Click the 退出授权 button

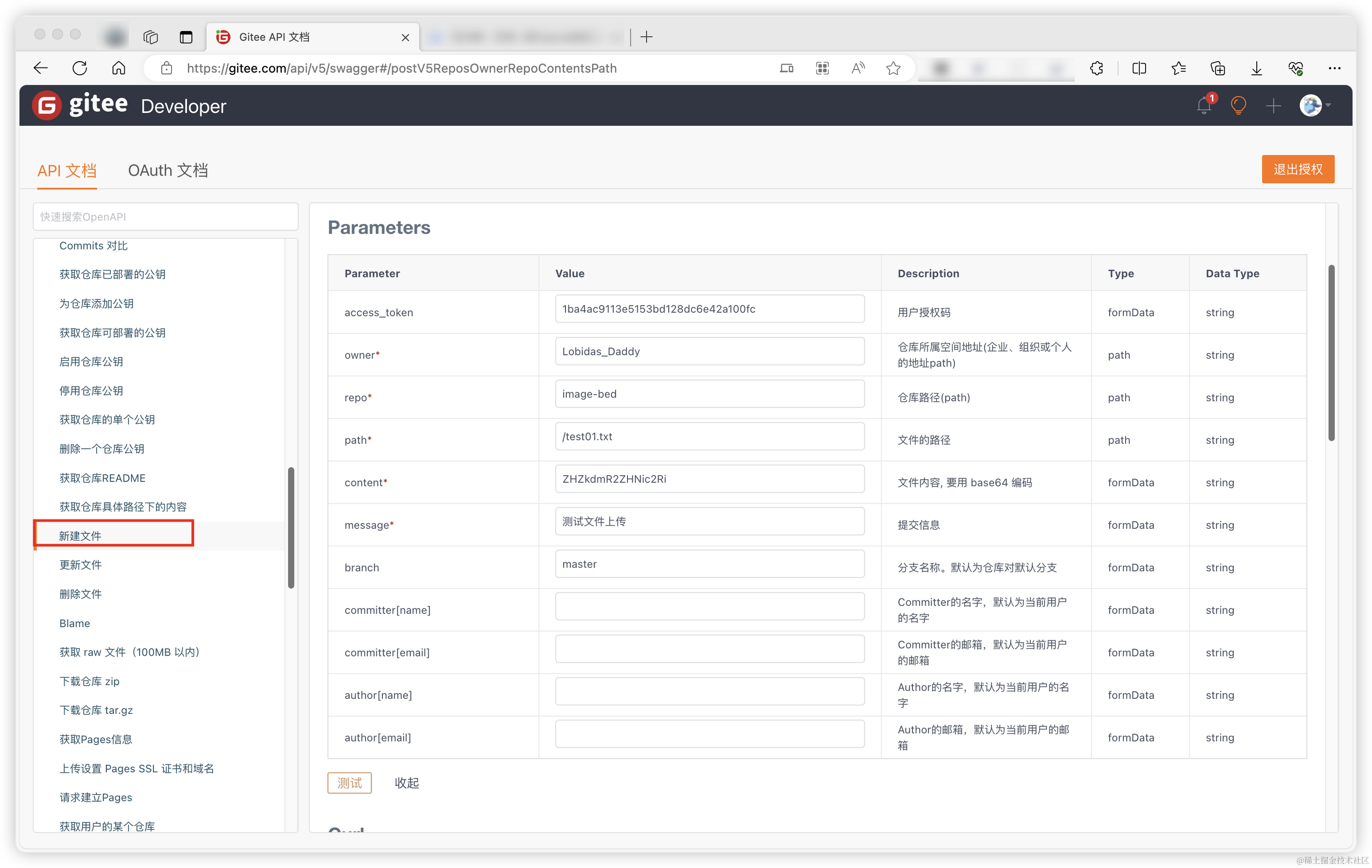pyautogui.click(x=1297, y=169)
